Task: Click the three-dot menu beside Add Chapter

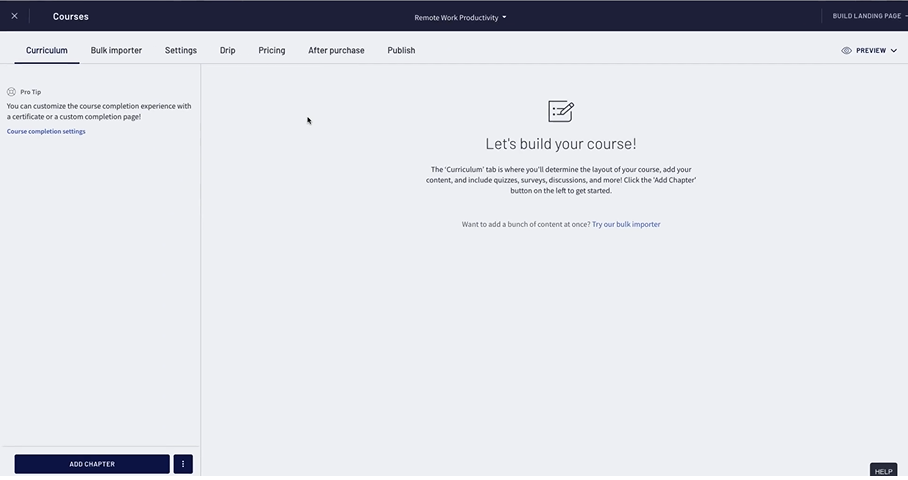Action: tap(183, 464)
